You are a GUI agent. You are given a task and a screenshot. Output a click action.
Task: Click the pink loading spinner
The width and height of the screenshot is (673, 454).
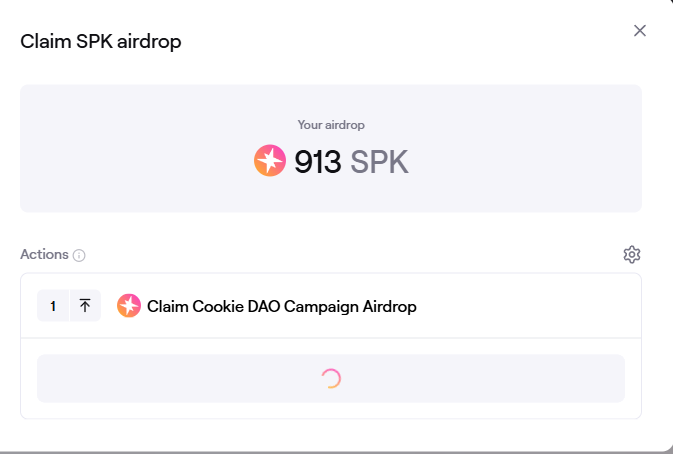[331, 378]
